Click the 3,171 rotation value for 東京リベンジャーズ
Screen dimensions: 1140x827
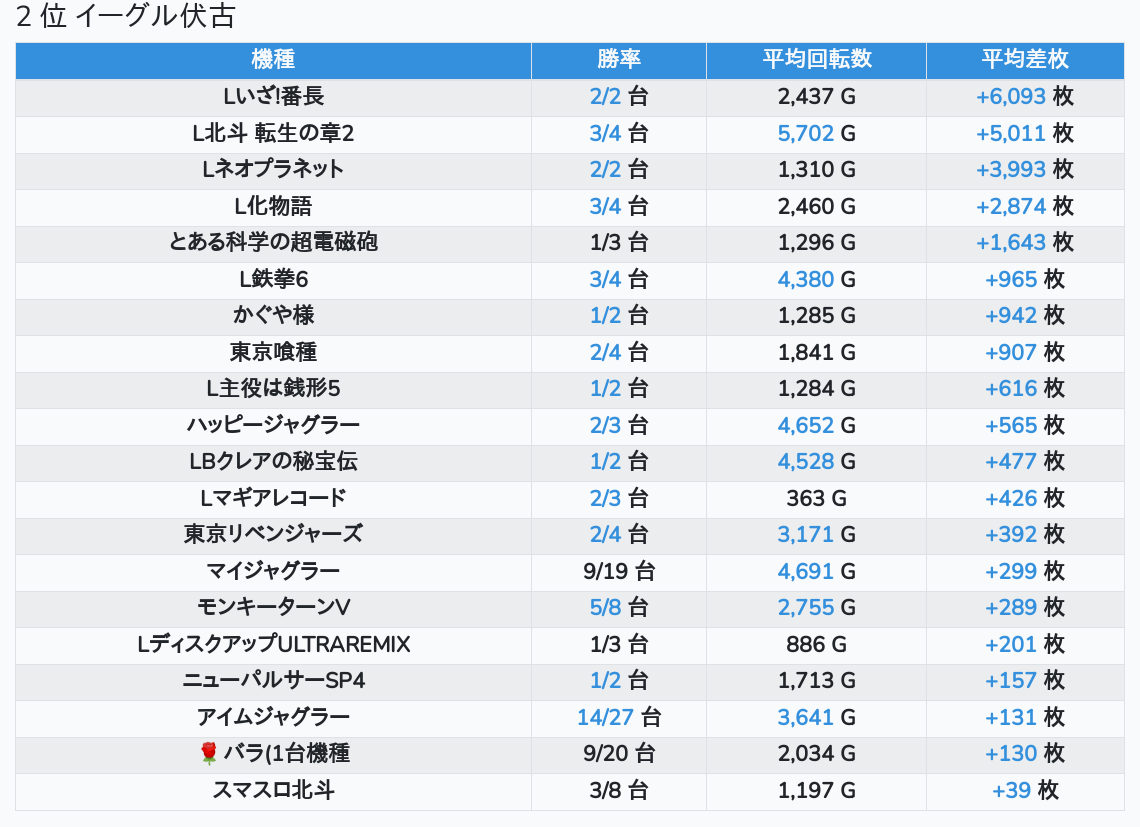805,535
